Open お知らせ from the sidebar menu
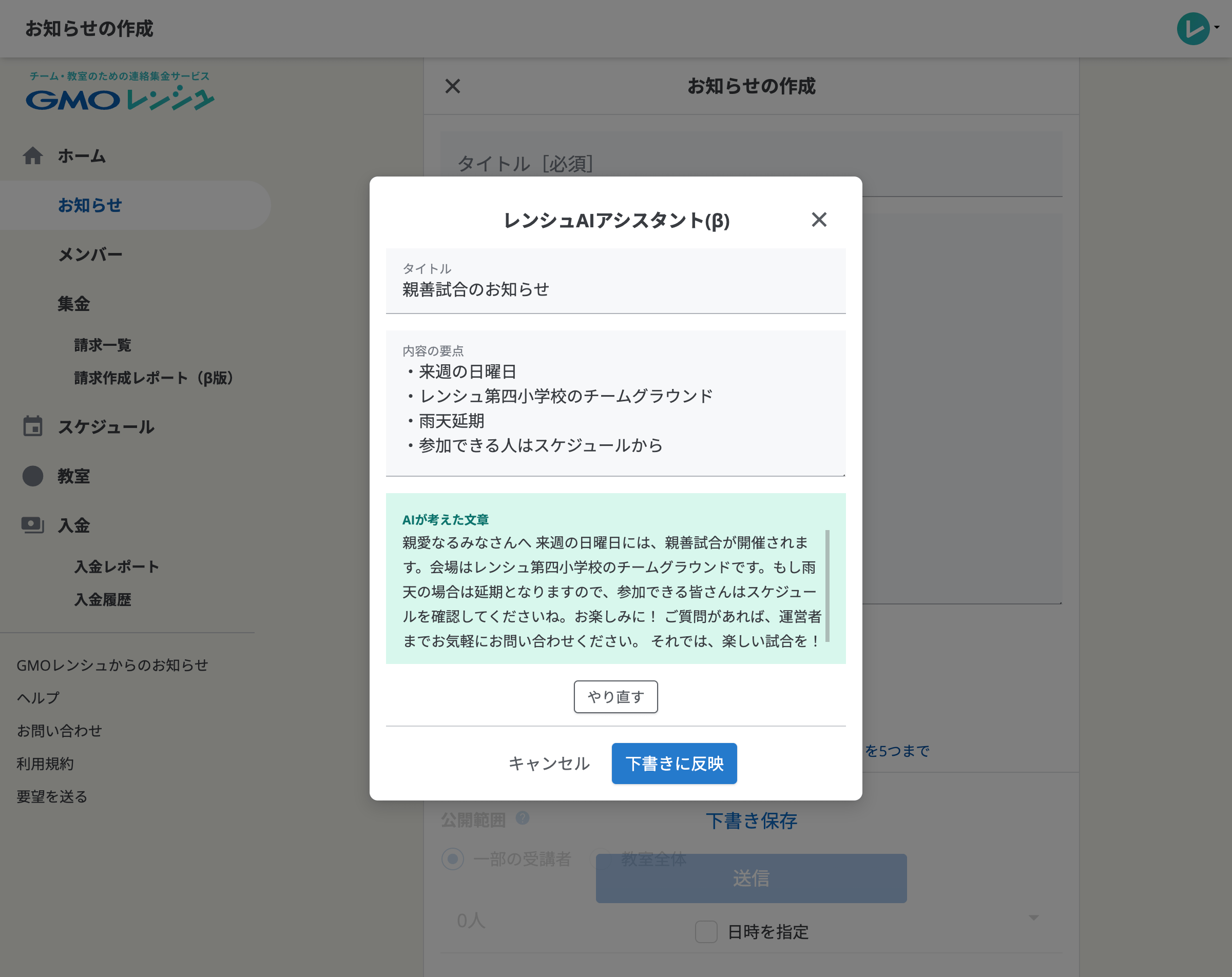The image size is (1232, 977). 89,205
